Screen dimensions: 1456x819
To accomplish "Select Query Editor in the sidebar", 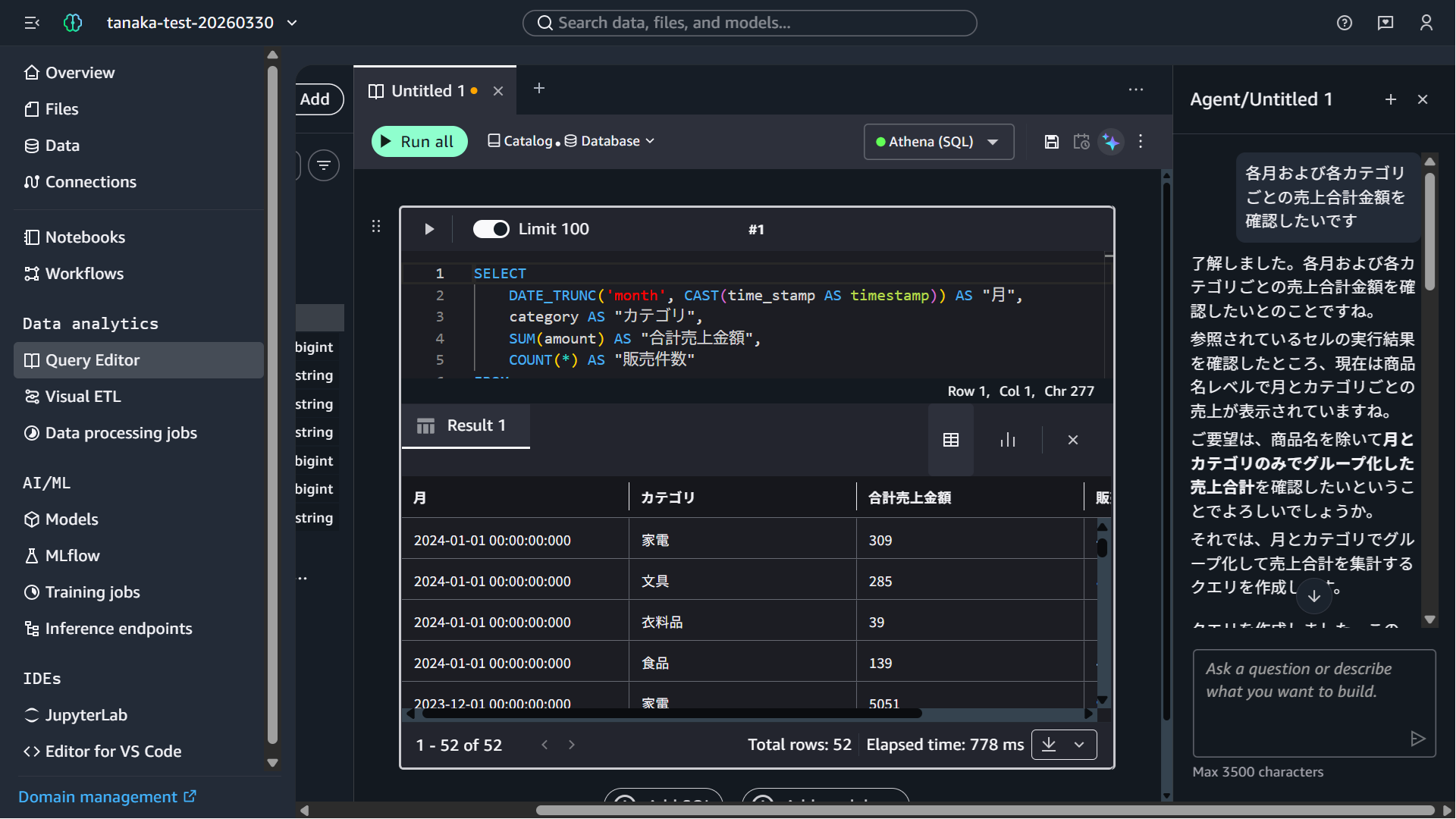I will click(x=139, y=360).
